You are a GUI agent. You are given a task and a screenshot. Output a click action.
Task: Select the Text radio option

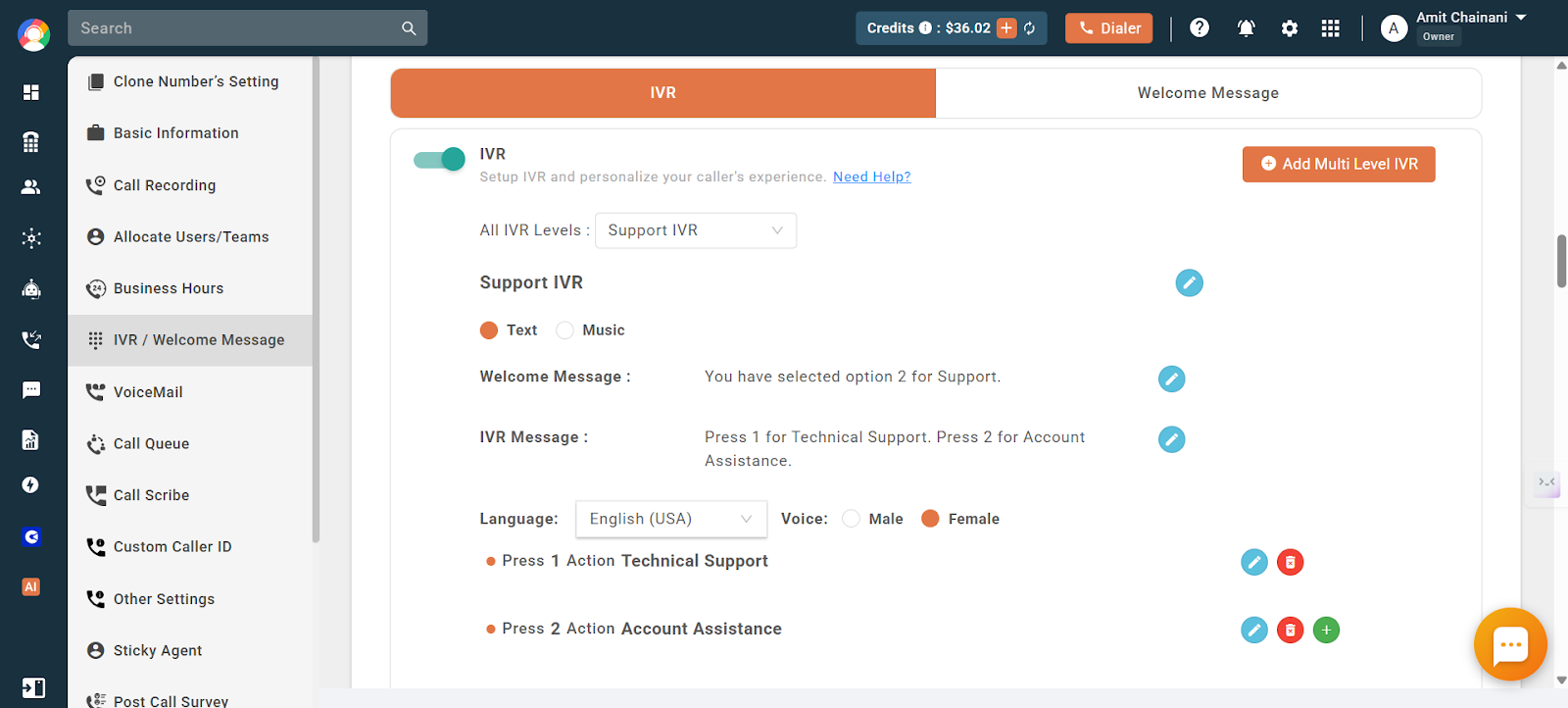489,330
